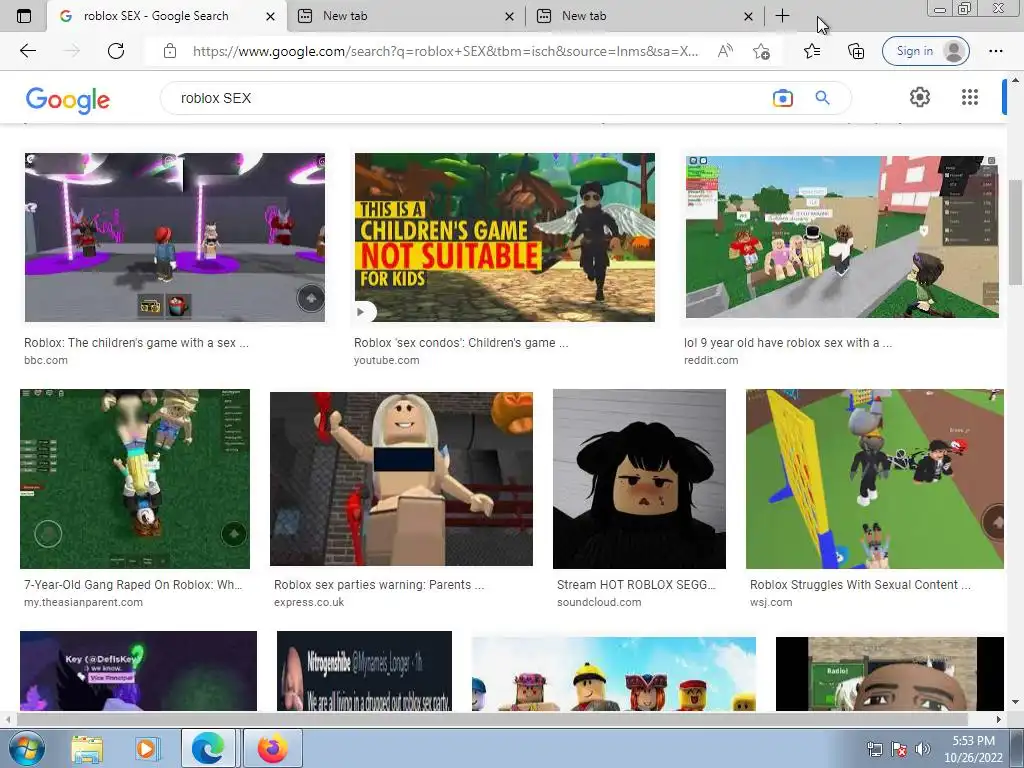Click the 'Roblox sex parties warning: Parents' title
1024x768 pixels.
(379, 584)
